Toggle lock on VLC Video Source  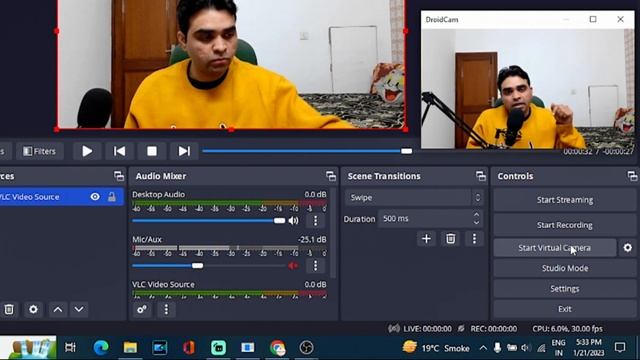pos(111,197)
